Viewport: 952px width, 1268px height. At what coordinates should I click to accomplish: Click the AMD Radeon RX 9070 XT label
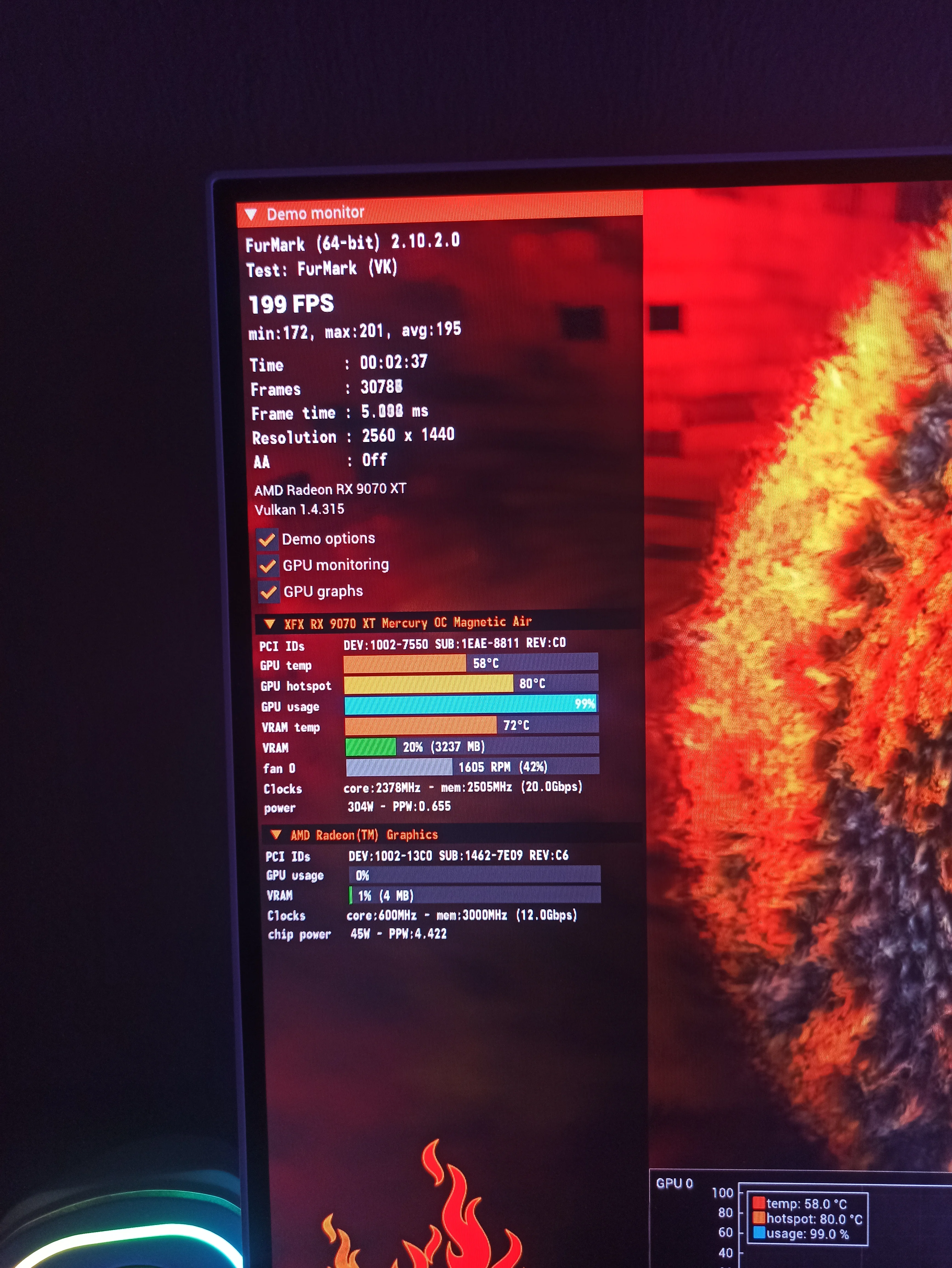[330, 489]
